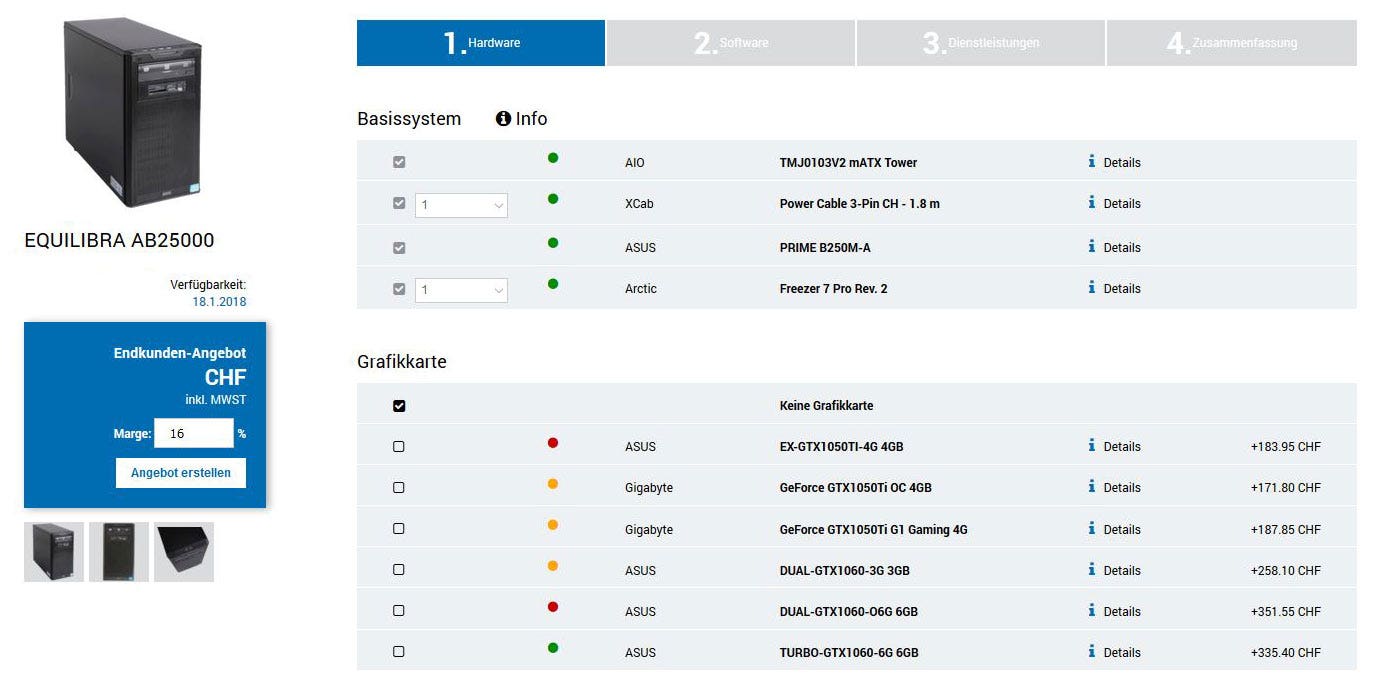The width and height of the screenshot is (1380, 680).
Task: Click orange dot for GeForce GTX1050Ti G1 Gaming
Action: click(x=553, y=525)
